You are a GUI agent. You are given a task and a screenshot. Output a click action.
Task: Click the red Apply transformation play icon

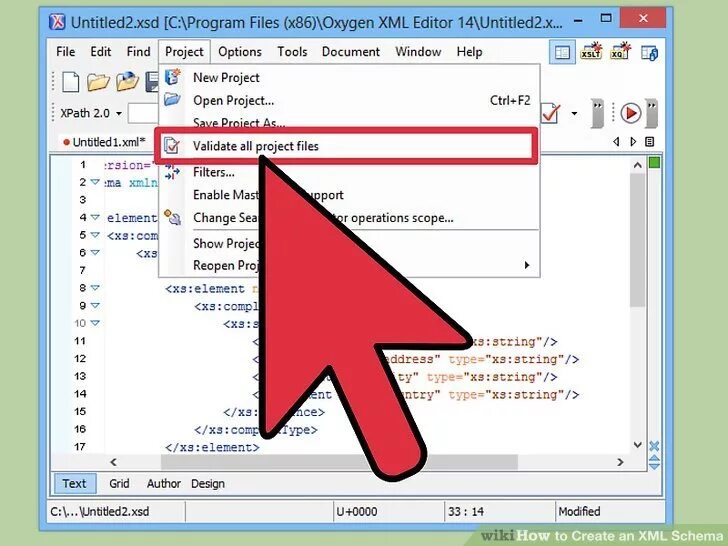[x=630, y=113]
